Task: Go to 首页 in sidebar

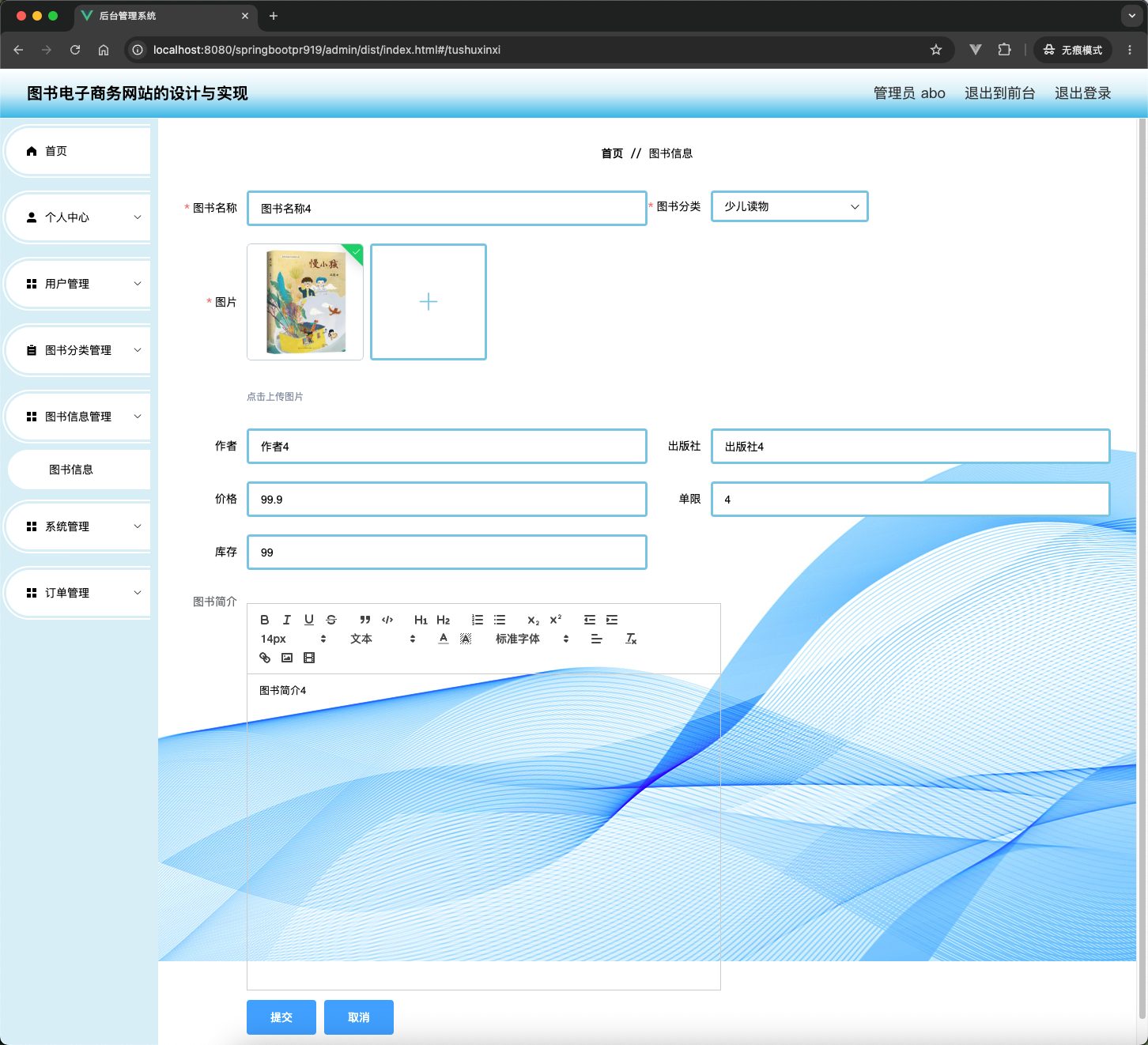Action: tap(77, 151)
